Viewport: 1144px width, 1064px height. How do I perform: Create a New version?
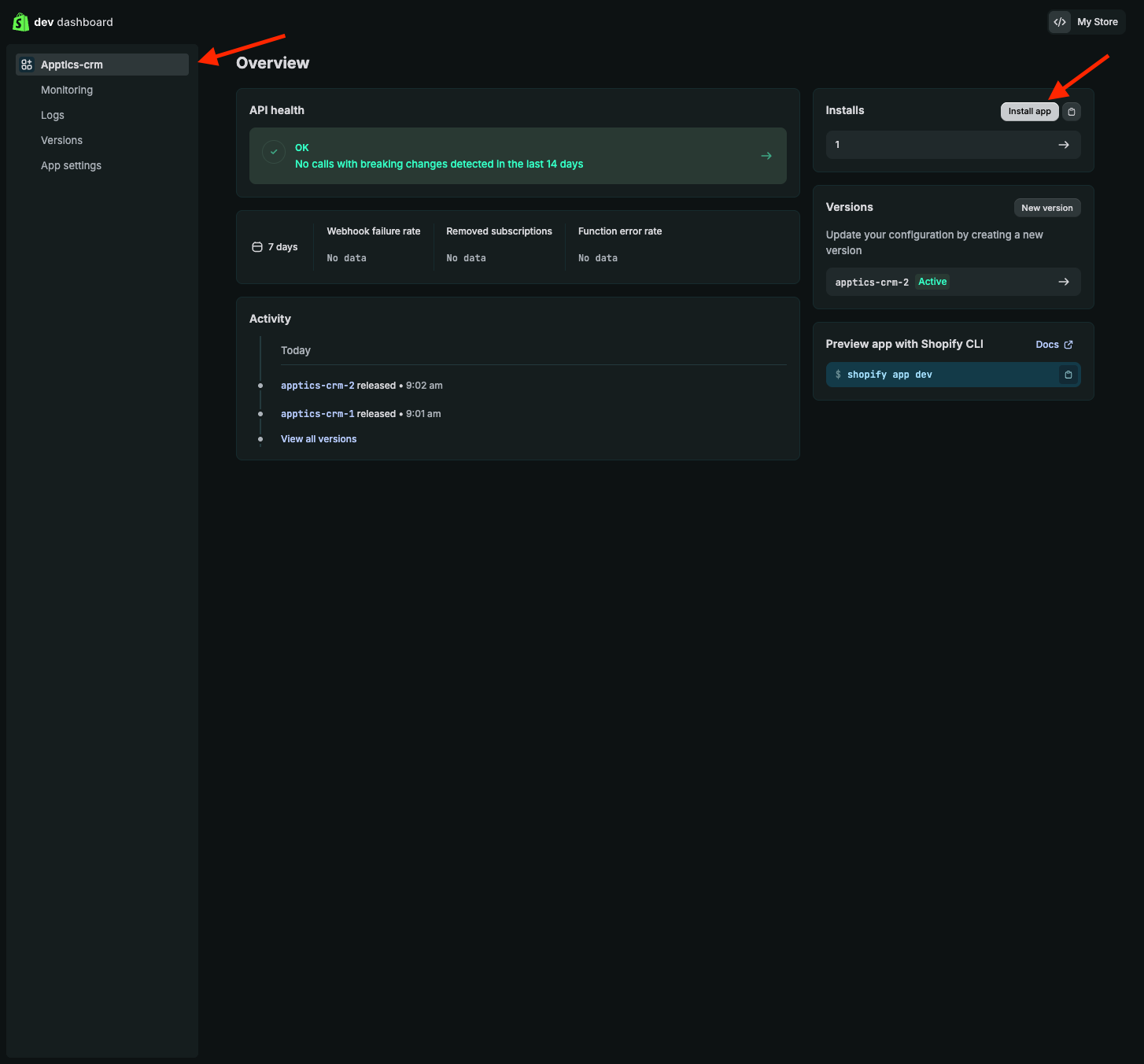(x=1047, y=208)
